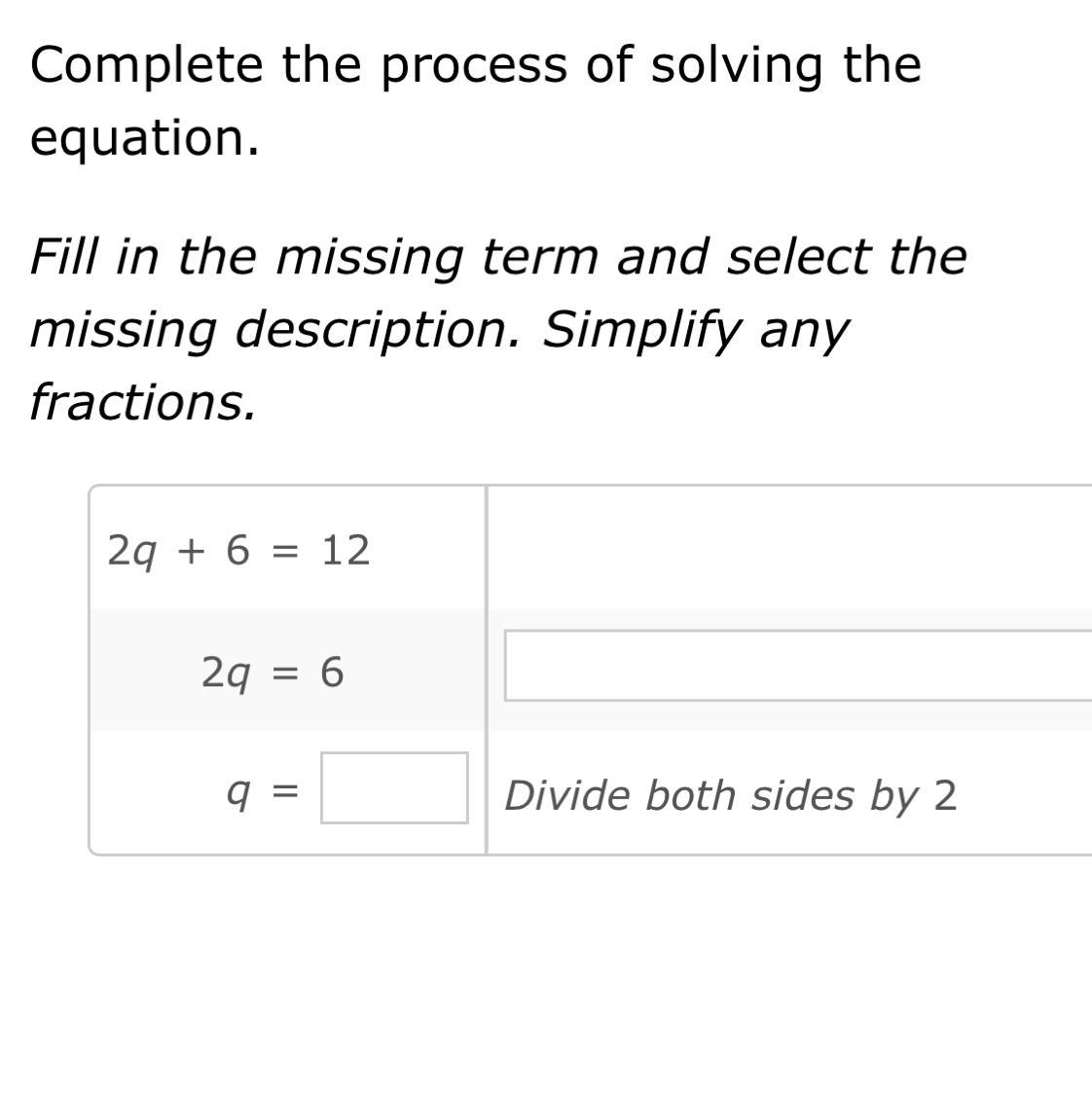Click the 'Divide both sides by 2' description
The height and width of the screenshot is (1093, 1092).
pyautogui.click(x=730, y=796)
